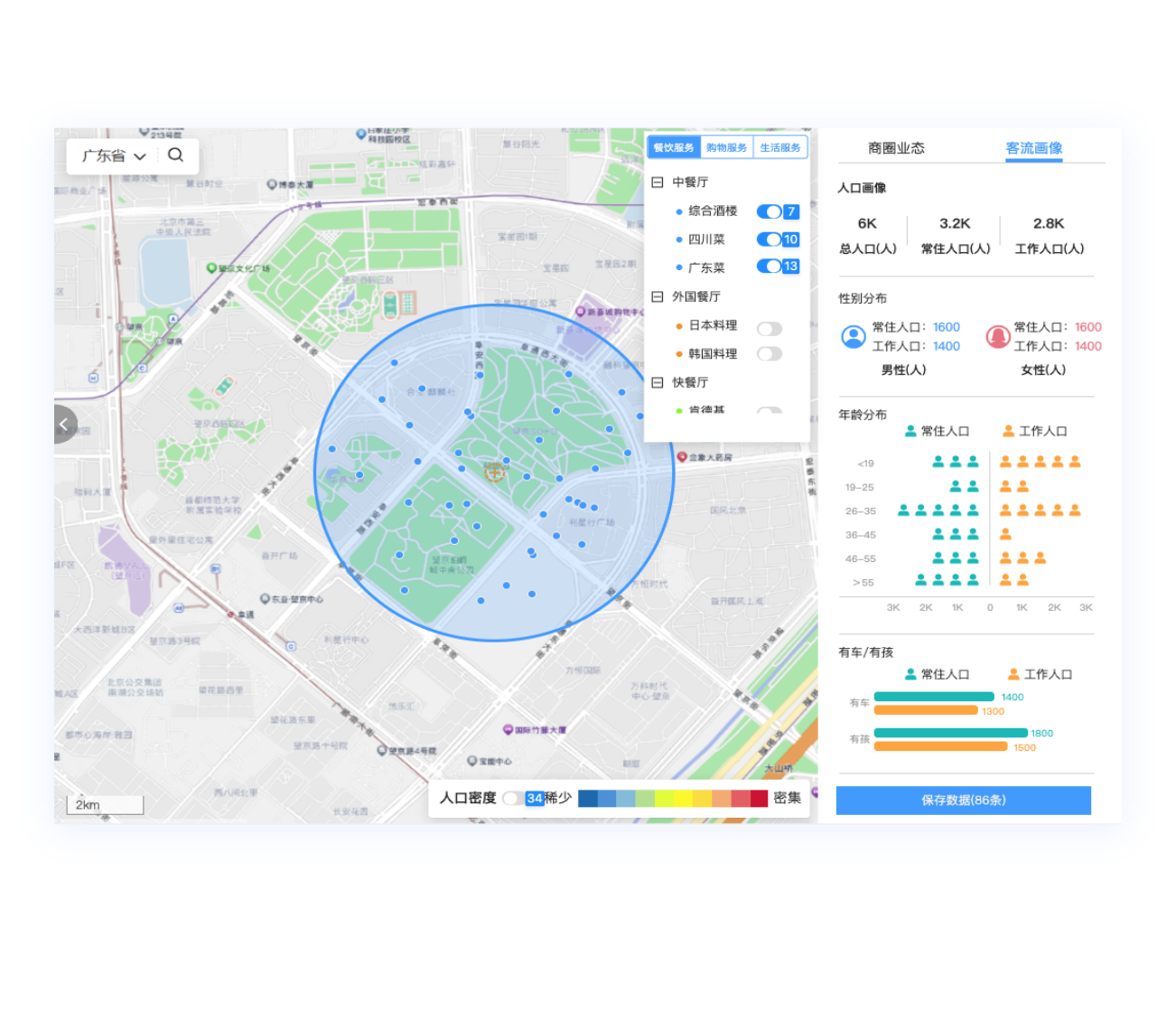
Task: Click the 东亚·望京中心 map pin
Action: tap(265, 598)
